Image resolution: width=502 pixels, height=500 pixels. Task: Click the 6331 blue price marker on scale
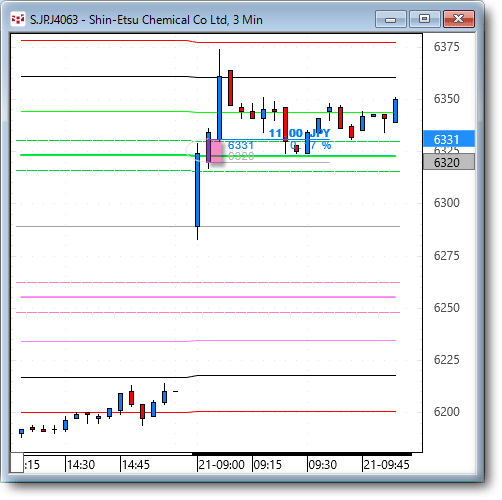click(x=449, y=138)
